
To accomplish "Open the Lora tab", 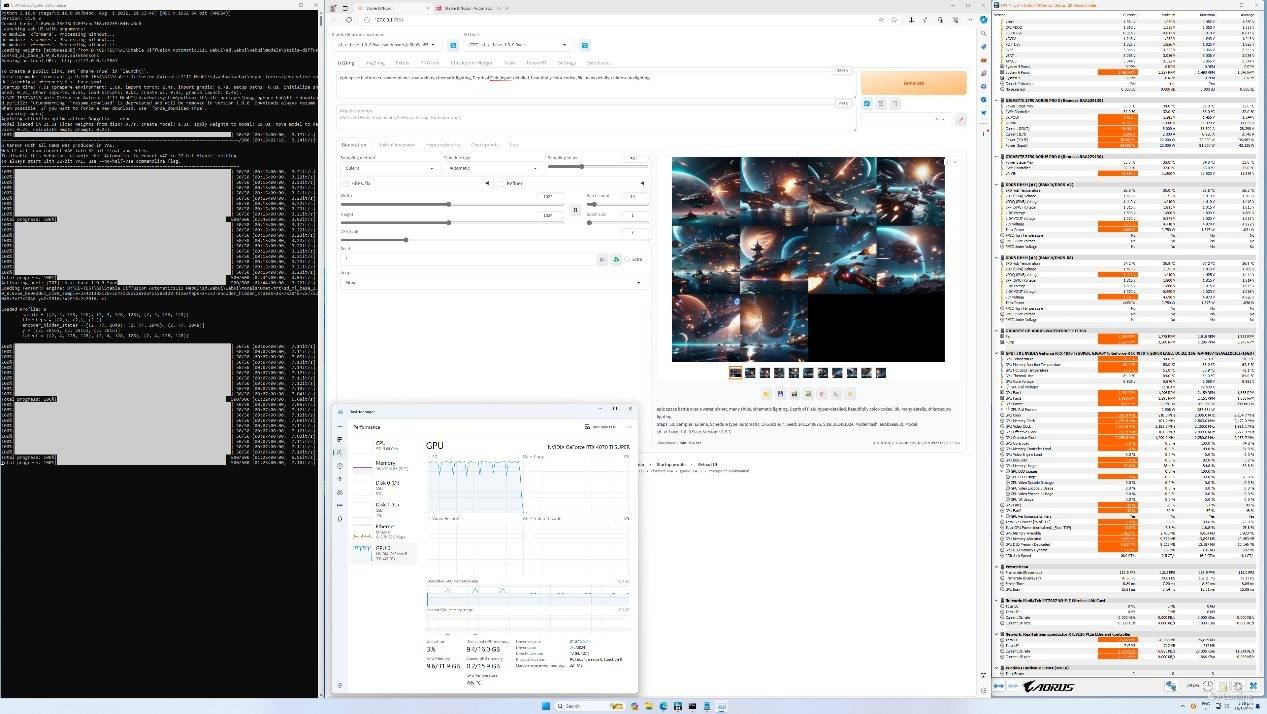I will coord(514,145).
